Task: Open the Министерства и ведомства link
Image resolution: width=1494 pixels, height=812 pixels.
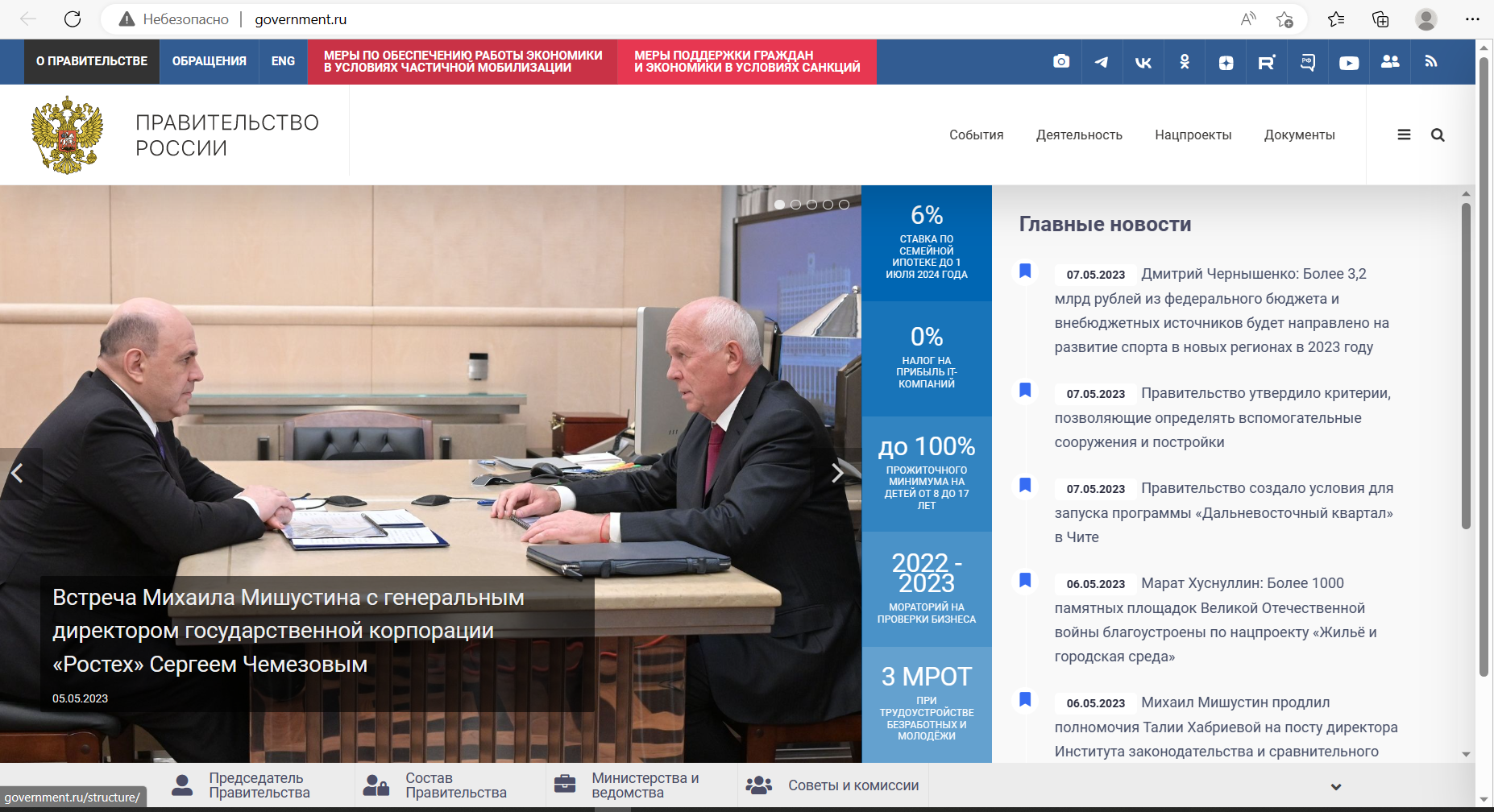Action: coord(645,785)
